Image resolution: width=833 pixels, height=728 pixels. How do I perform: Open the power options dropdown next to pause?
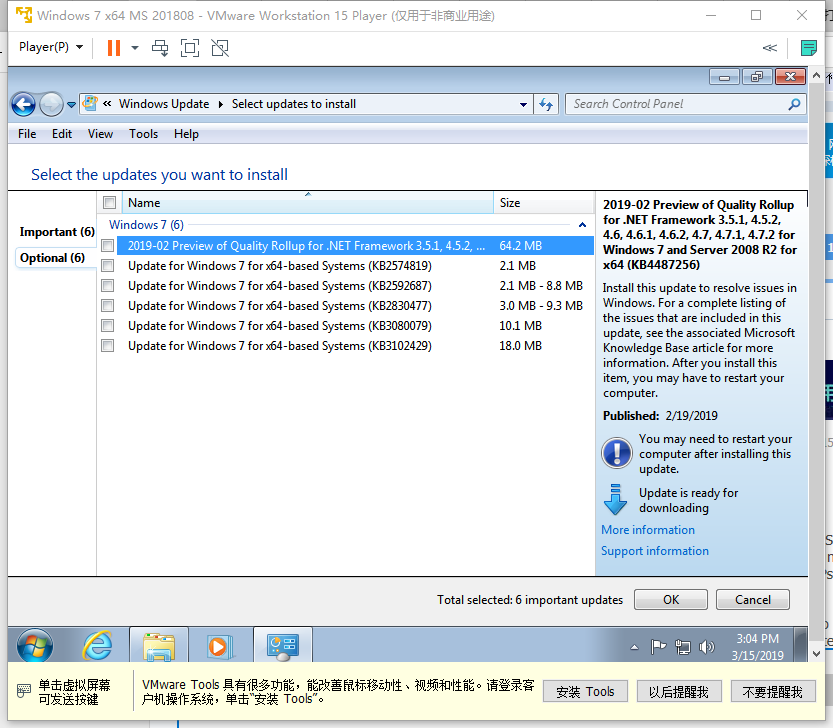pos(135,48)
